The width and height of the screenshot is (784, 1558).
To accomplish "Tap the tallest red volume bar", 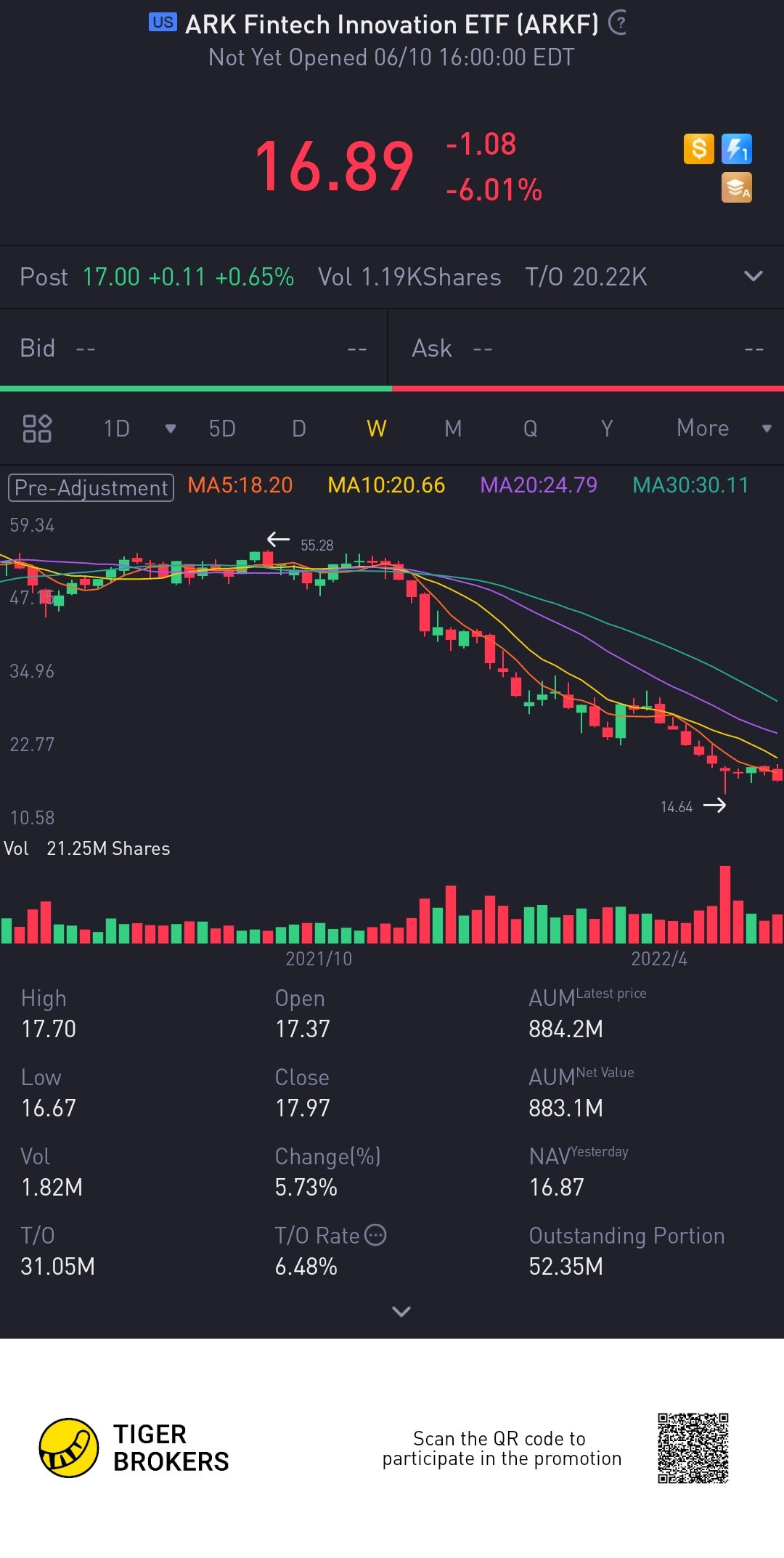I will [x=724, y=904].
